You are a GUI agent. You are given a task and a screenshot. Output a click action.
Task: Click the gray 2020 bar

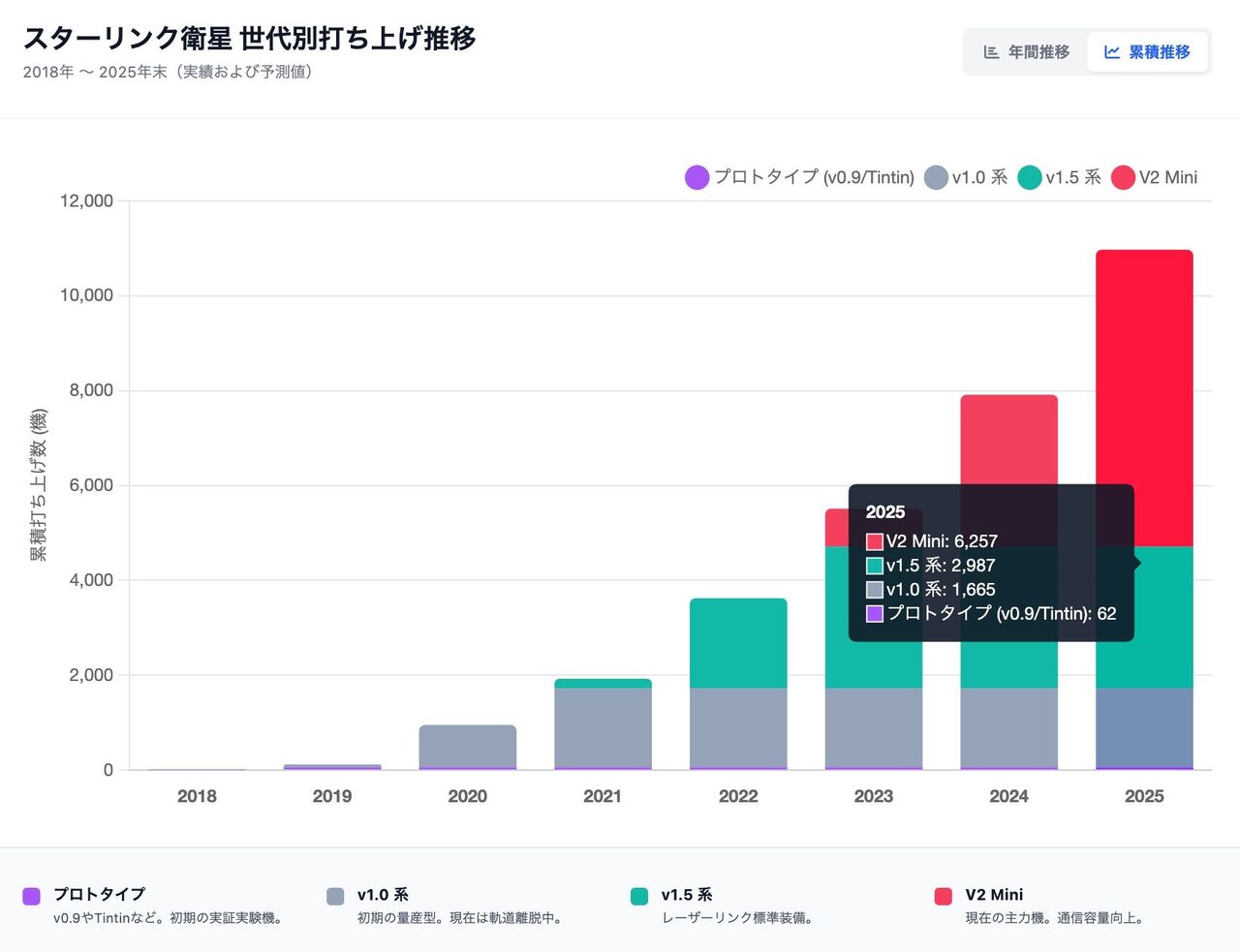coord(468,746)
